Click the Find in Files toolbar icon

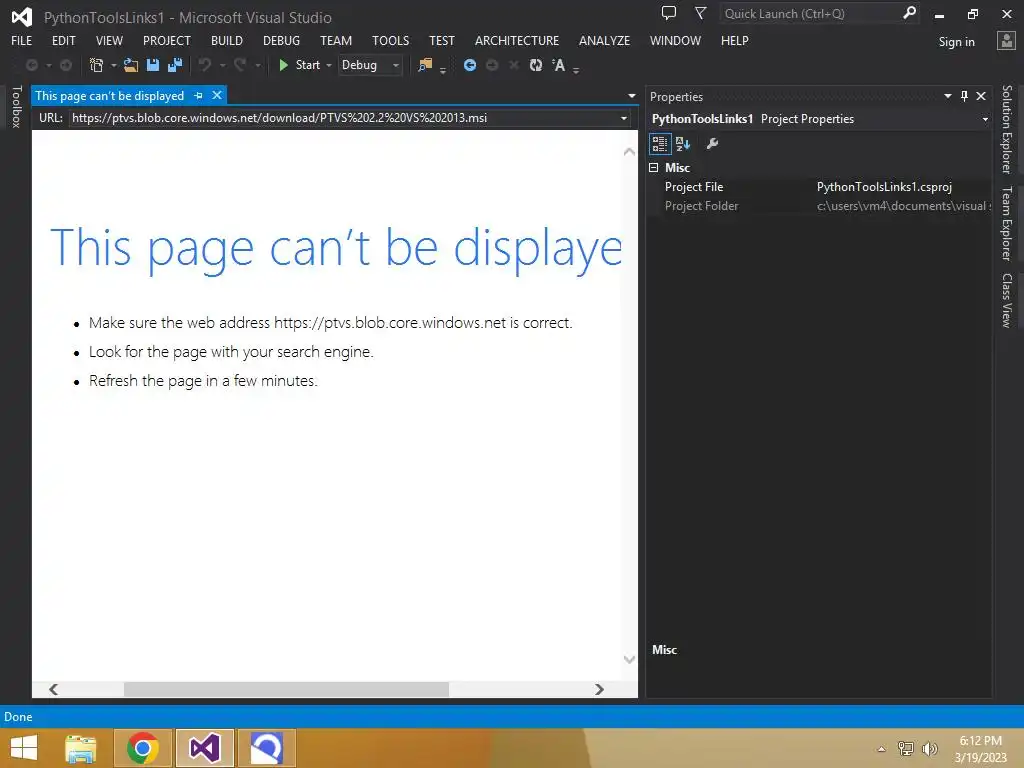coord(425,65)
